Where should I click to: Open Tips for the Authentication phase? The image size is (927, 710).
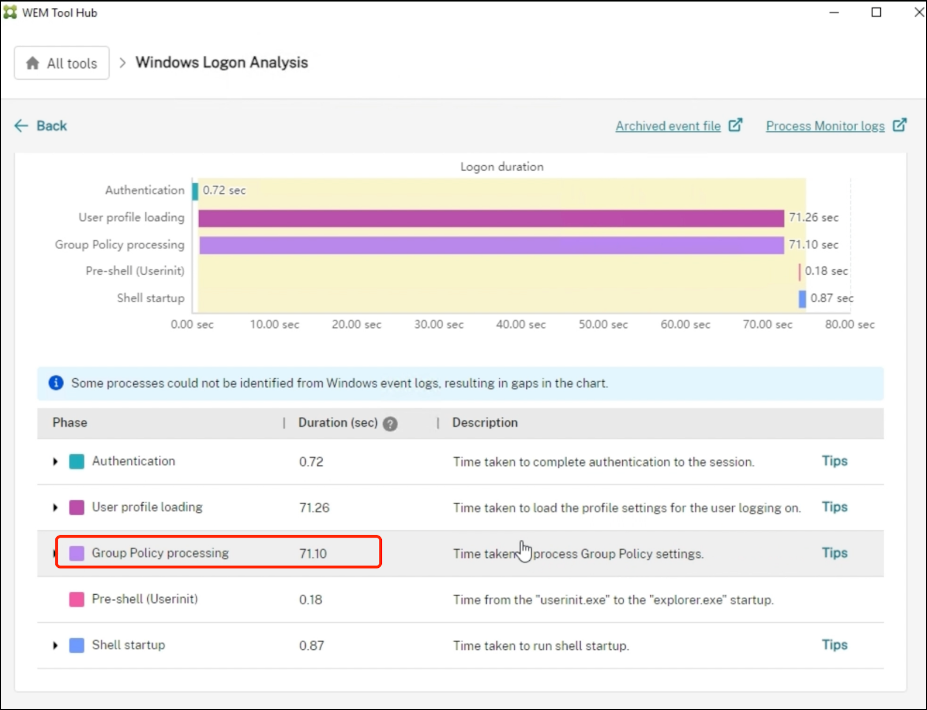tap(833, 461)
